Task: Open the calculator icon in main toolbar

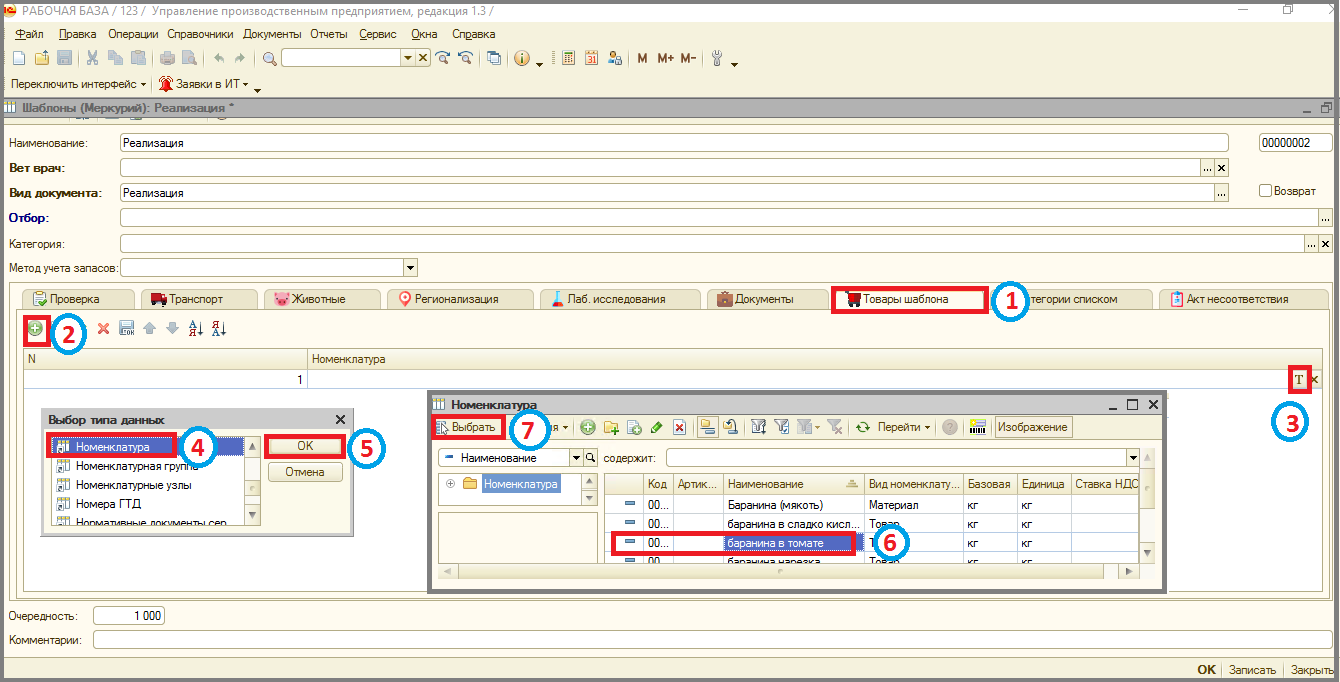Action: [x=568, y=58]
